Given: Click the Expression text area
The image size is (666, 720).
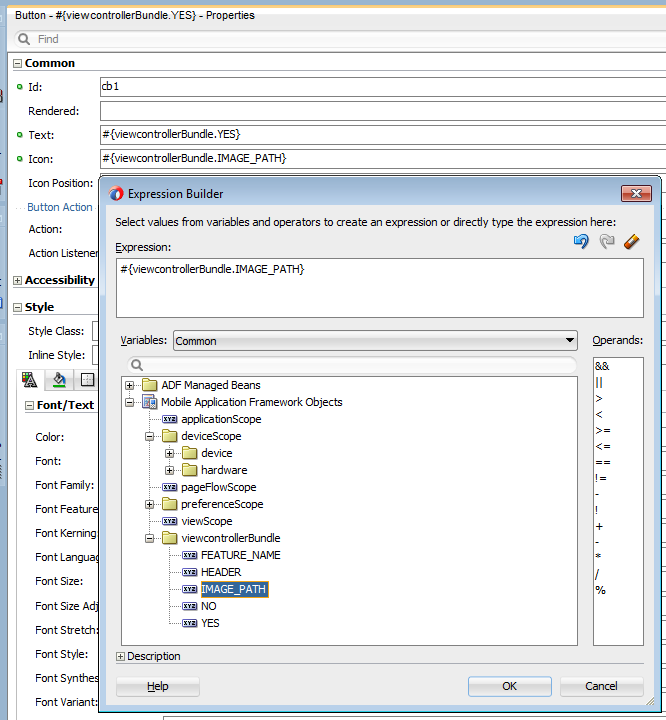Looking at the screenshot, I should 380,288.
